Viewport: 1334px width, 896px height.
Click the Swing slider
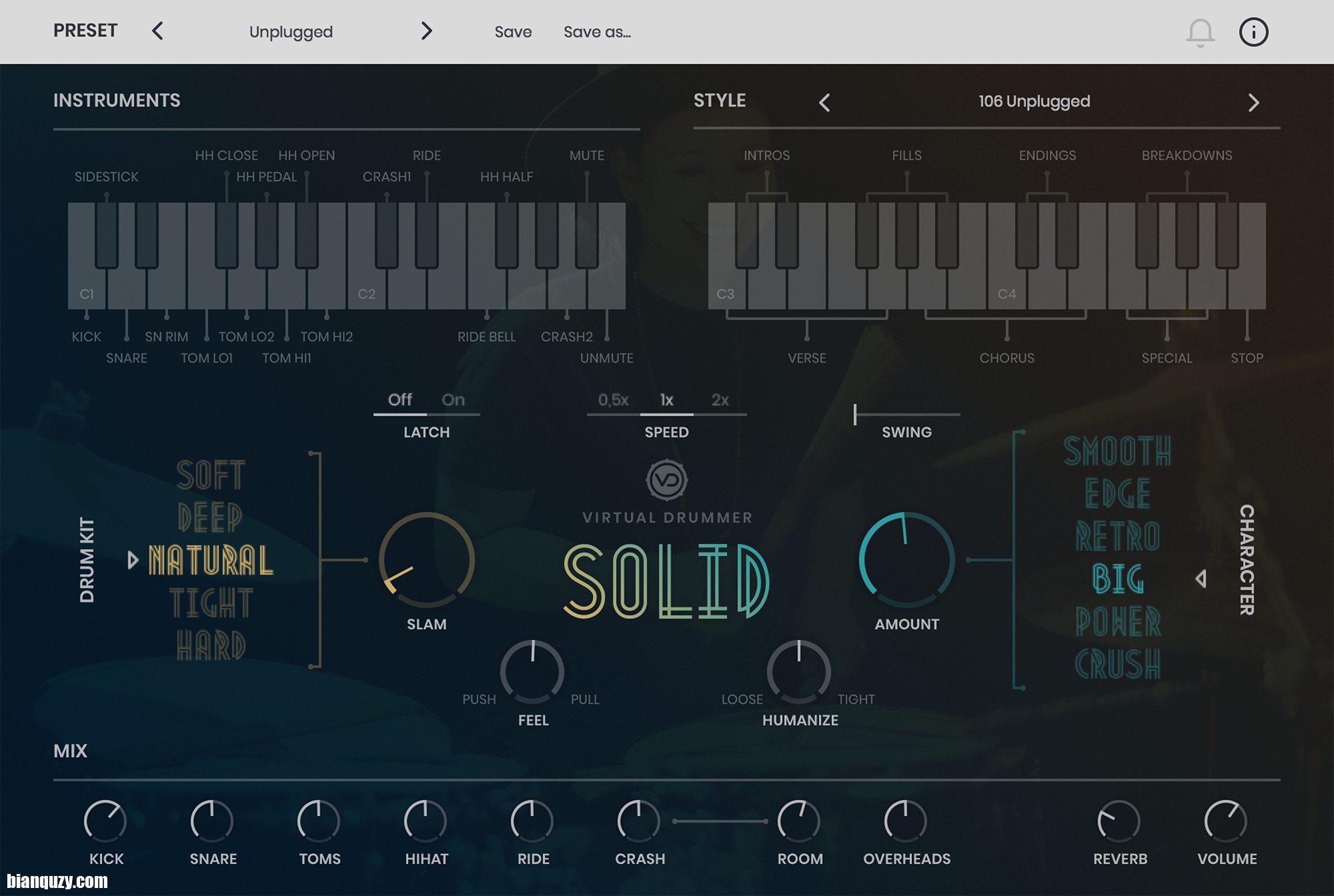907,414
